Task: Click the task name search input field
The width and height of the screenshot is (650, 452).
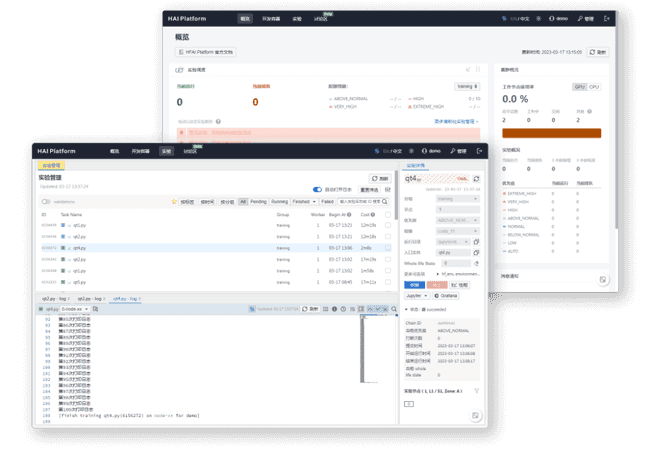Action: coord(361,201)
